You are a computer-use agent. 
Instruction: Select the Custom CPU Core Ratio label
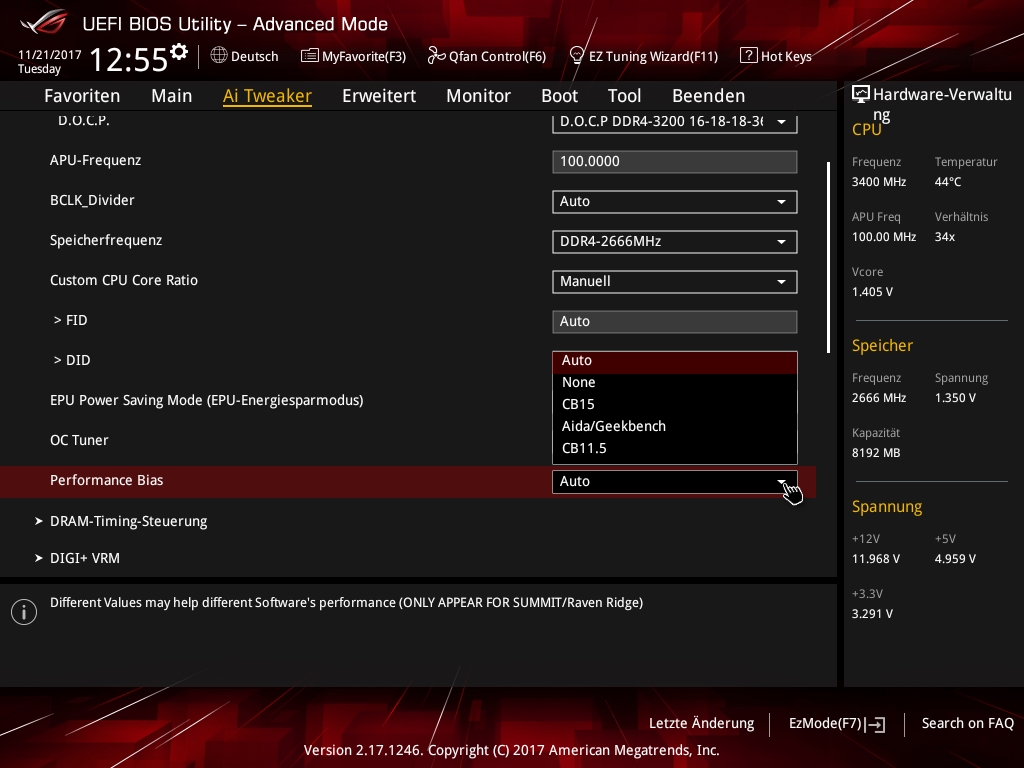pos(123,281)
